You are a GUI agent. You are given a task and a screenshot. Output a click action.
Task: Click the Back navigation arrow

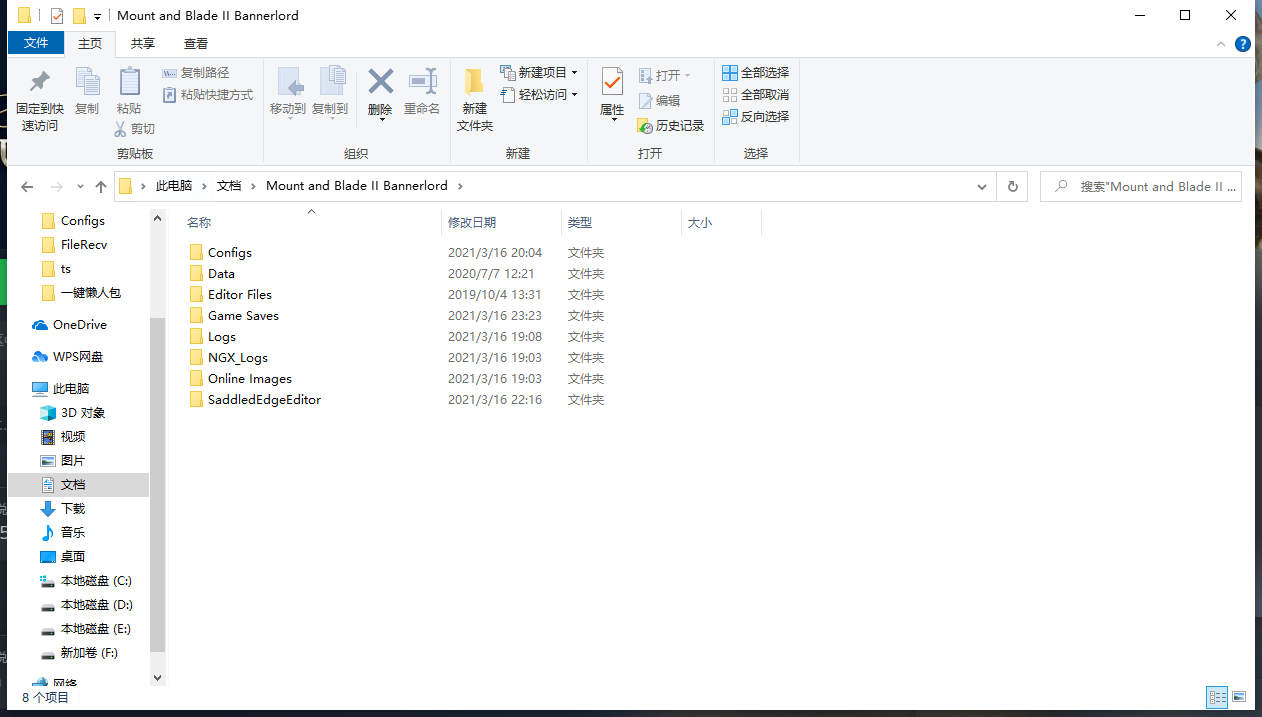tap(27, 187)
